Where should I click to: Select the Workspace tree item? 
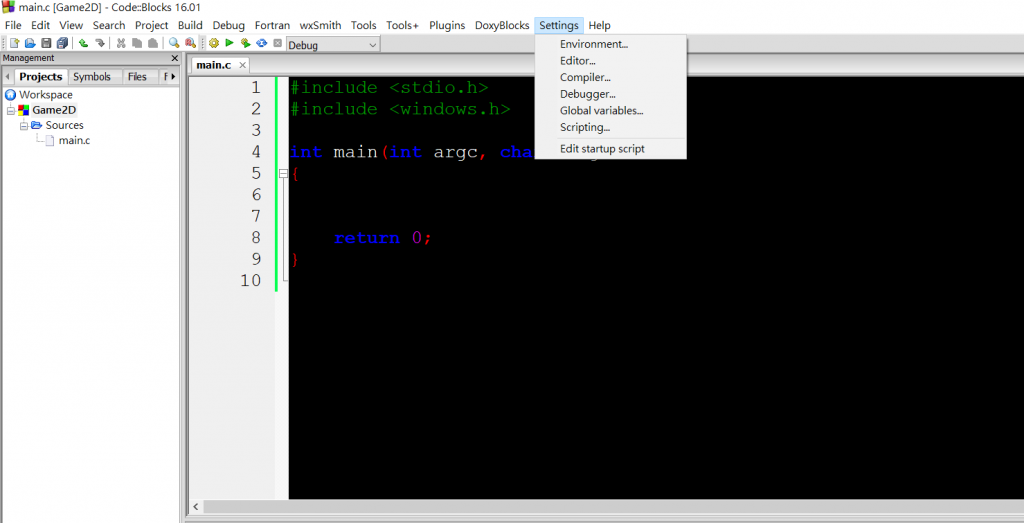tap(46, 95)
